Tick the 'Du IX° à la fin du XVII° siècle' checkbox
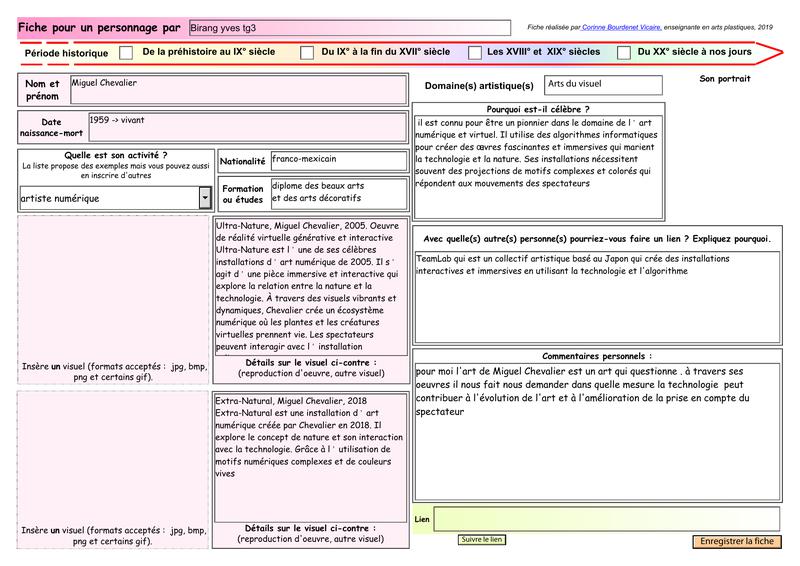This screenshot has height=566, width=800. [306, 52]
